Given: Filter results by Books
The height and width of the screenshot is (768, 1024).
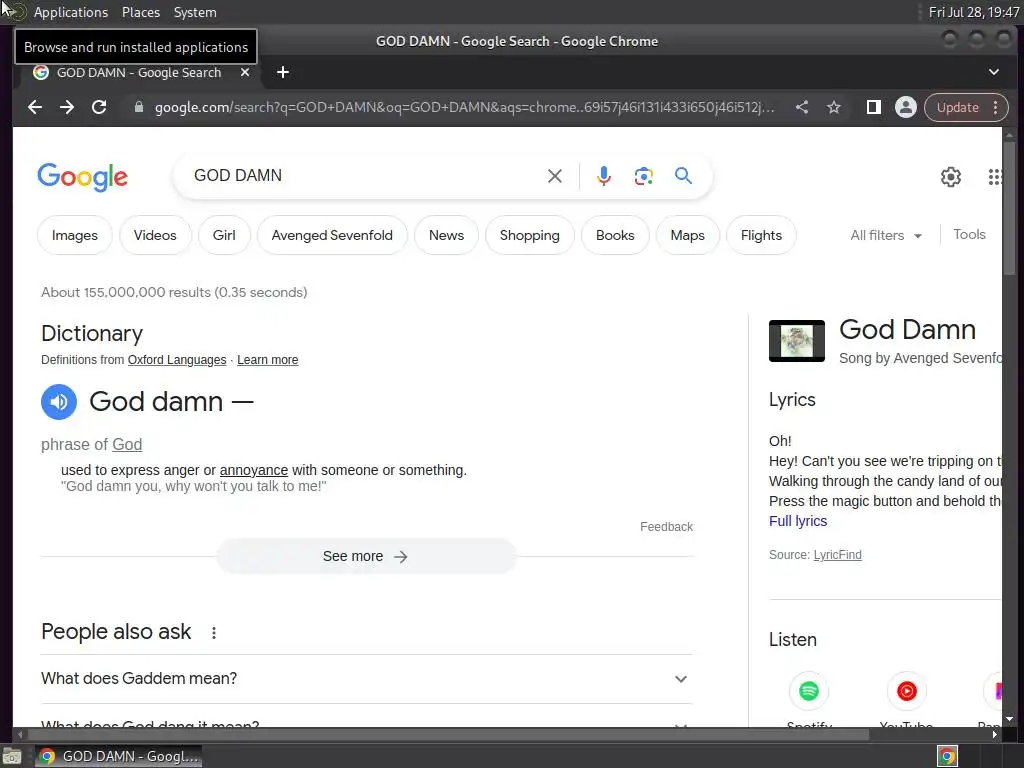Looking at the screenshot, I should [x=615, y=235].
